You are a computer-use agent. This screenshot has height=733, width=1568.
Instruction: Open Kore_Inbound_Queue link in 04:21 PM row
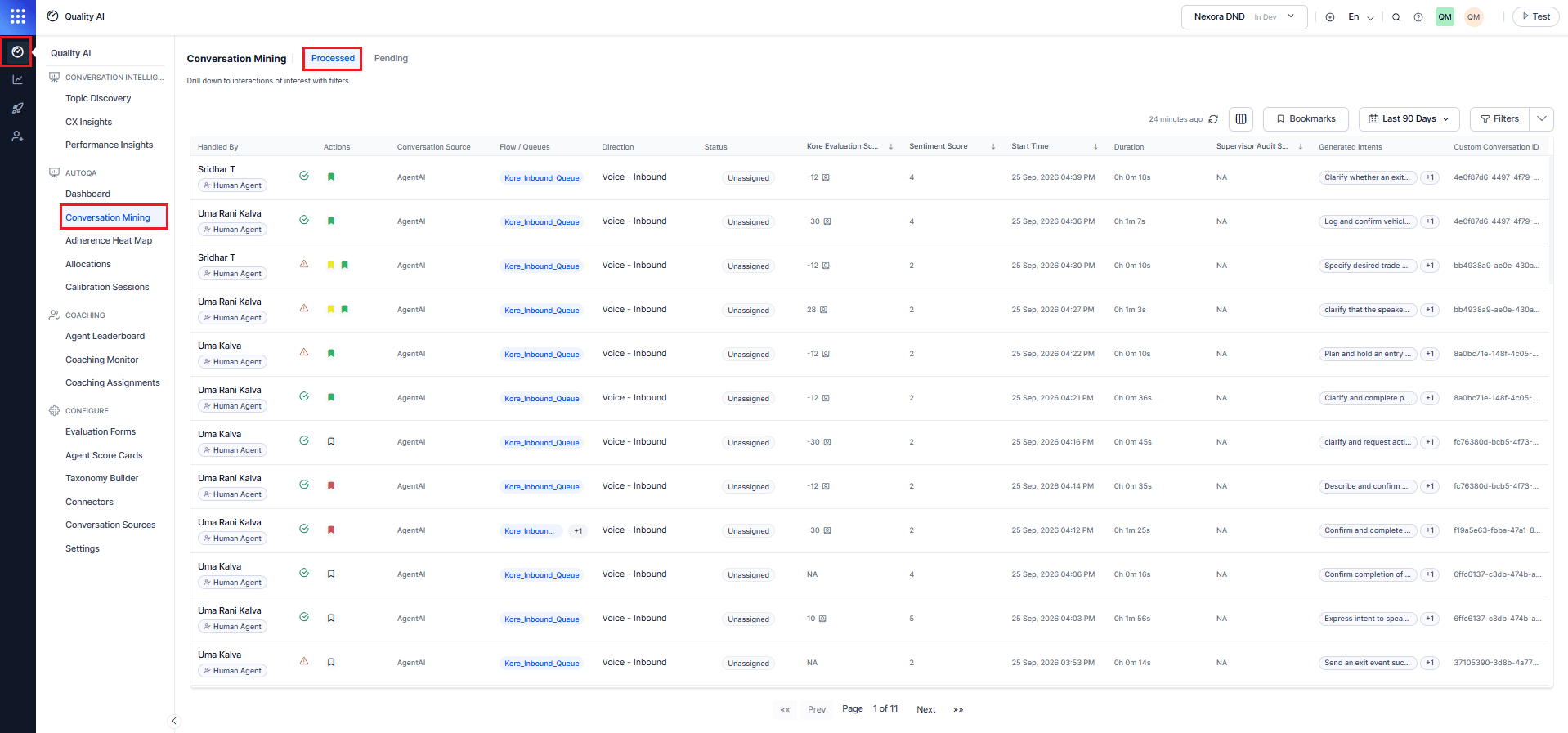[x=541, y=399]
